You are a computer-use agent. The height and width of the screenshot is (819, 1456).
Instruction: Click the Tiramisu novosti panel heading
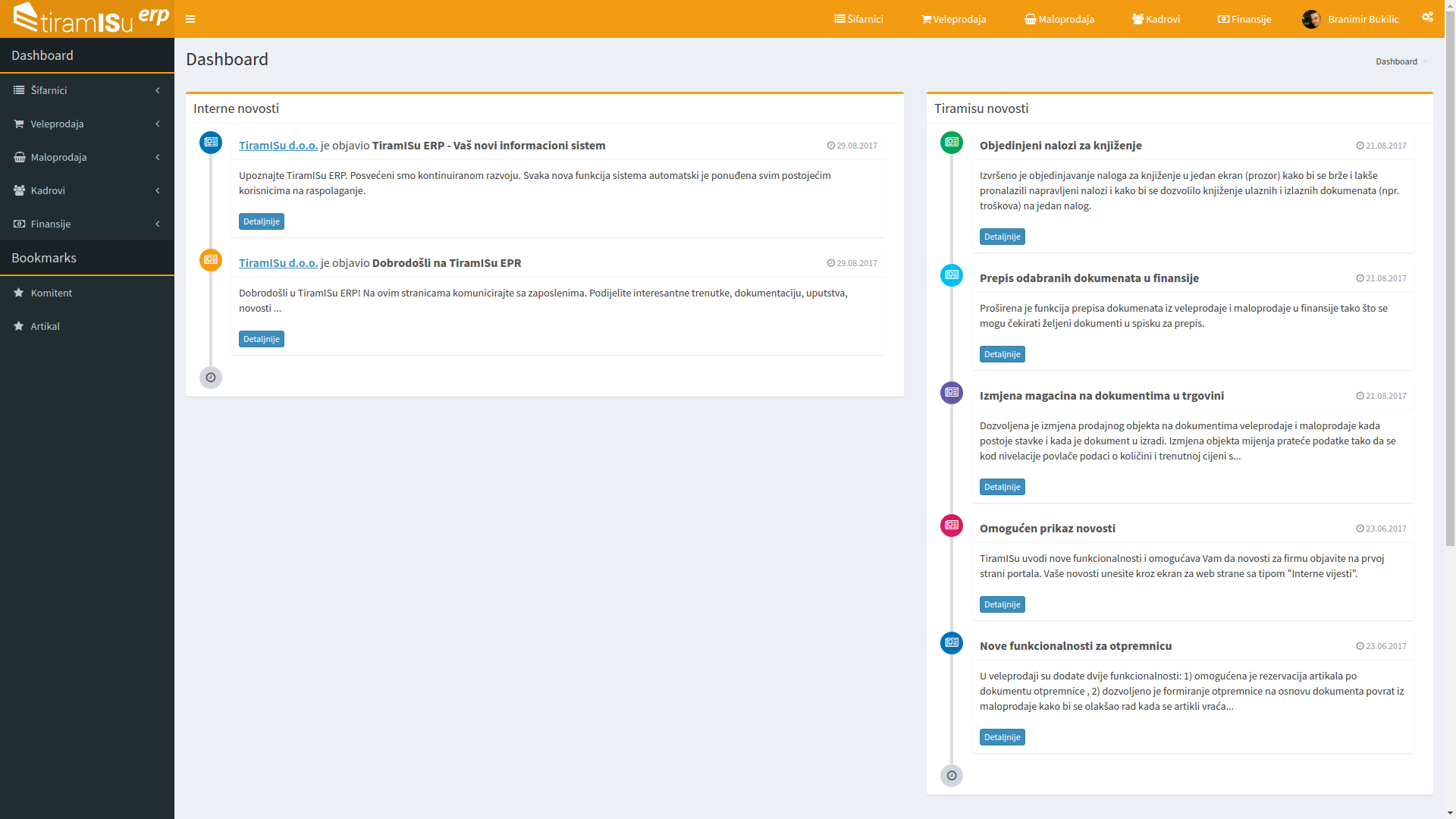[x=981, y=108]
